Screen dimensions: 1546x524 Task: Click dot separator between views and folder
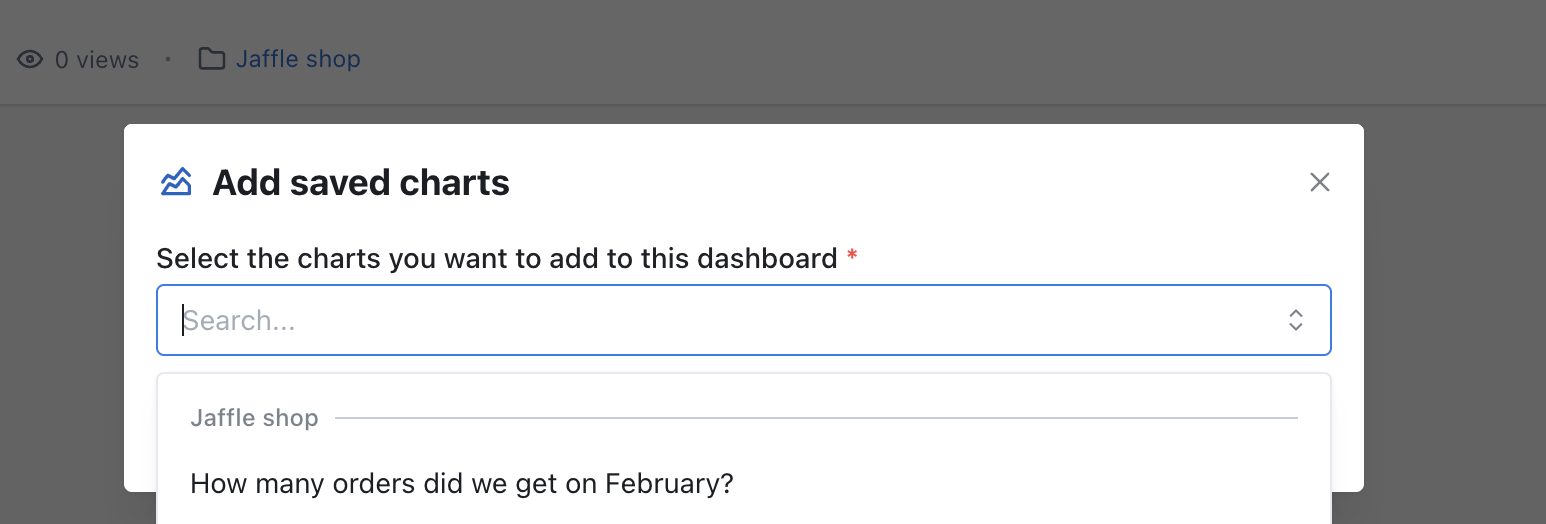coord(168,60)
